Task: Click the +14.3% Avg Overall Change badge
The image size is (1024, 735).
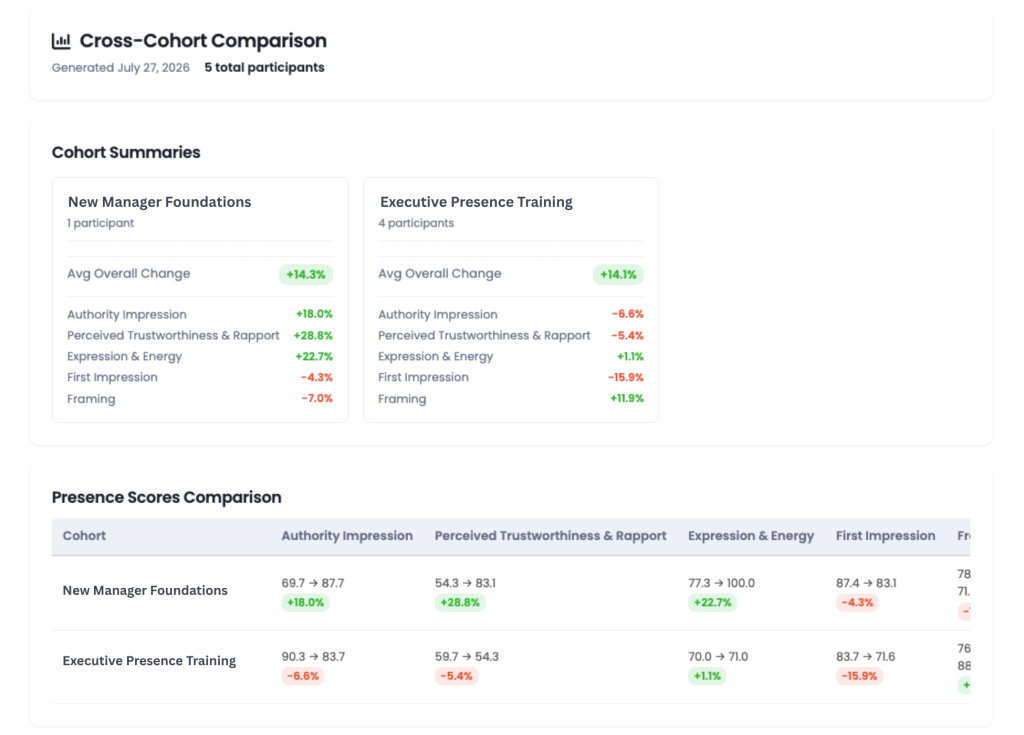Action: pyautogui.click(x=306, y=274)
